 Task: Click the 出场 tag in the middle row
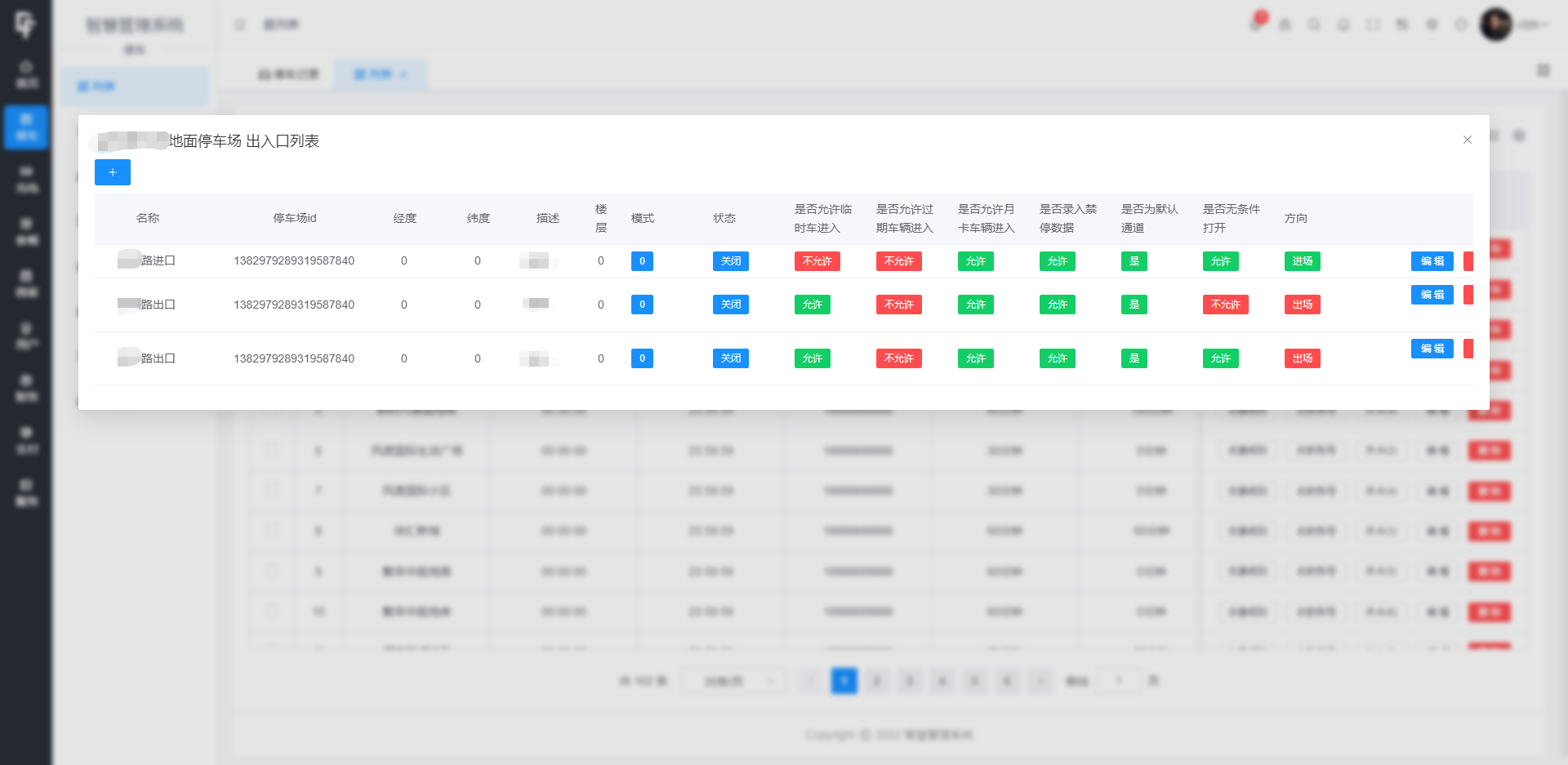coord(1302,305)
